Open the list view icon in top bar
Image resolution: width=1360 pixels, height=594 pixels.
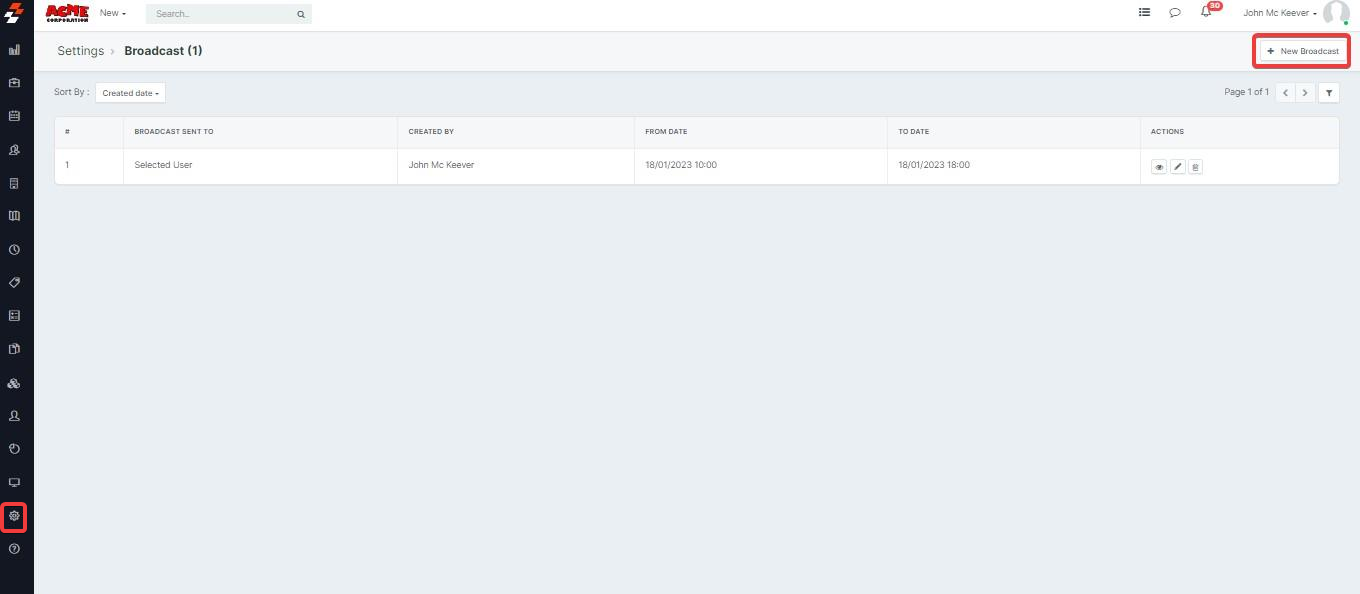(1144, 13)
